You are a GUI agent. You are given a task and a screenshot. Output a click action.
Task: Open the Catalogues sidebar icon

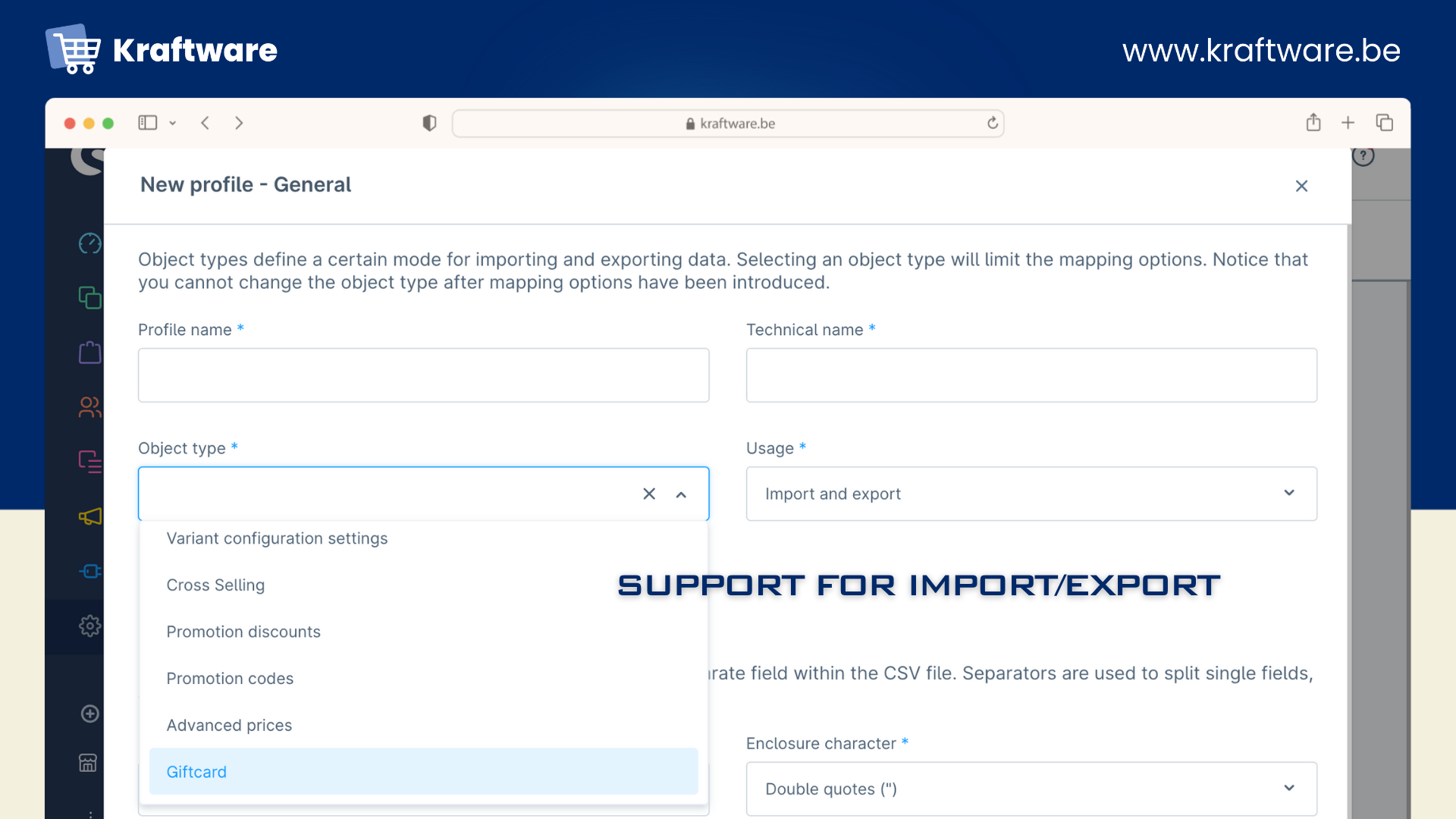[89, 298]
